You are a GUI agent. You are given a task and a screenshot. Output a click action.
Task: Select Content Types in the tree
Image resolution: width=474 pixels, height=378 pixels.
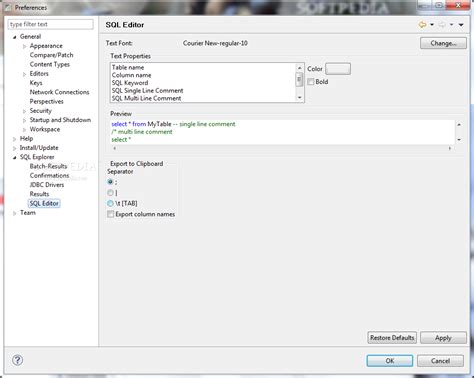[x=50, y=64]
